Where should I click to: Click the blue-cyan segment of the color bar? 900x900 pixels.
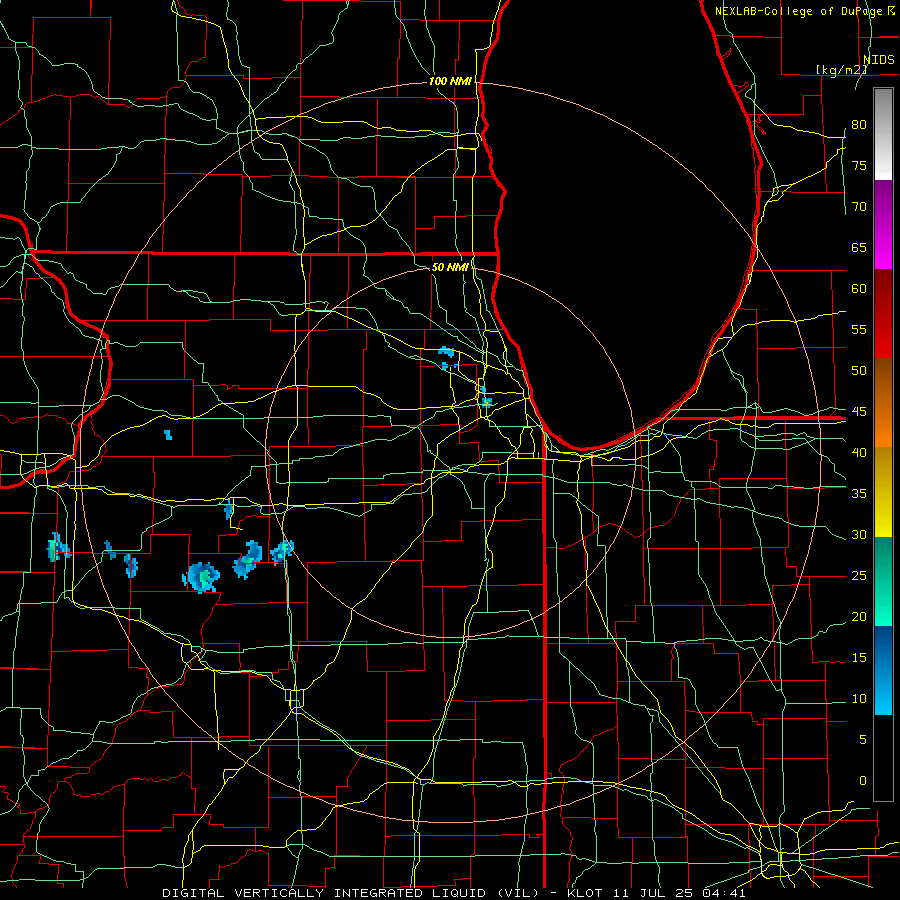coord(883,670)
